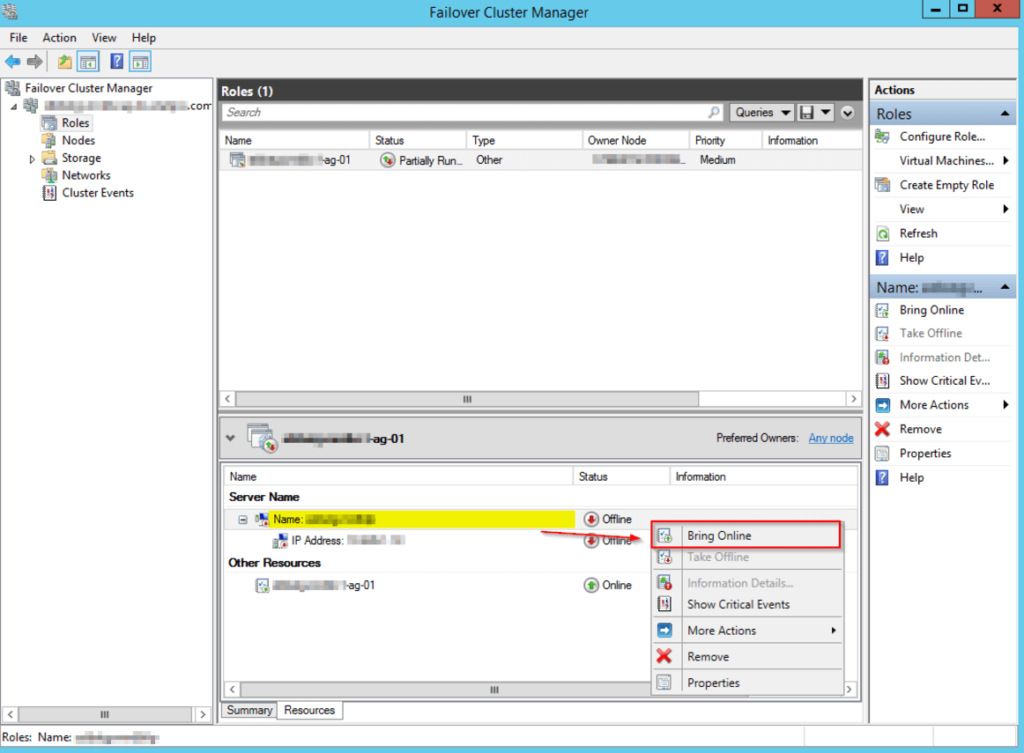The width and height of the screenshot is (1024, 753).
Task: Toggle the Show/Hide Console Tree icon
Action: point(88,62)
